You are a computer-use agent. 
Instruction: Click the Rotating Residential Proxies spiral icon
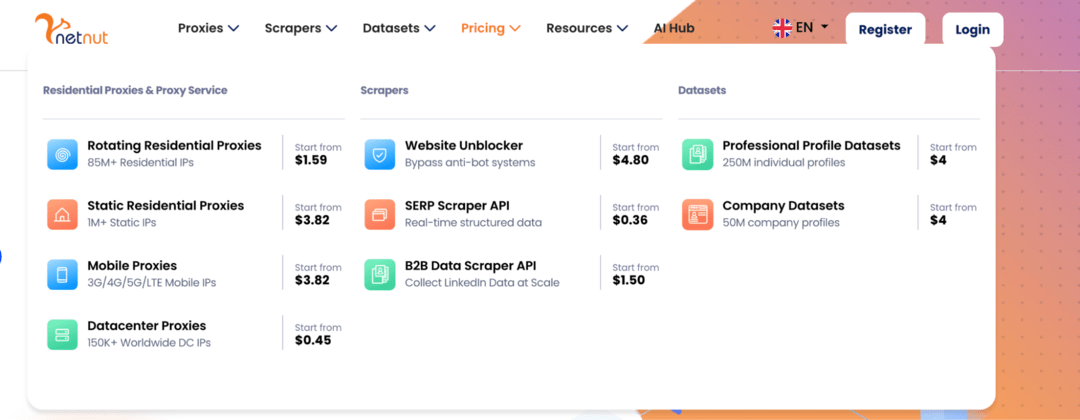pyautogui.click(x=62, y=154)
